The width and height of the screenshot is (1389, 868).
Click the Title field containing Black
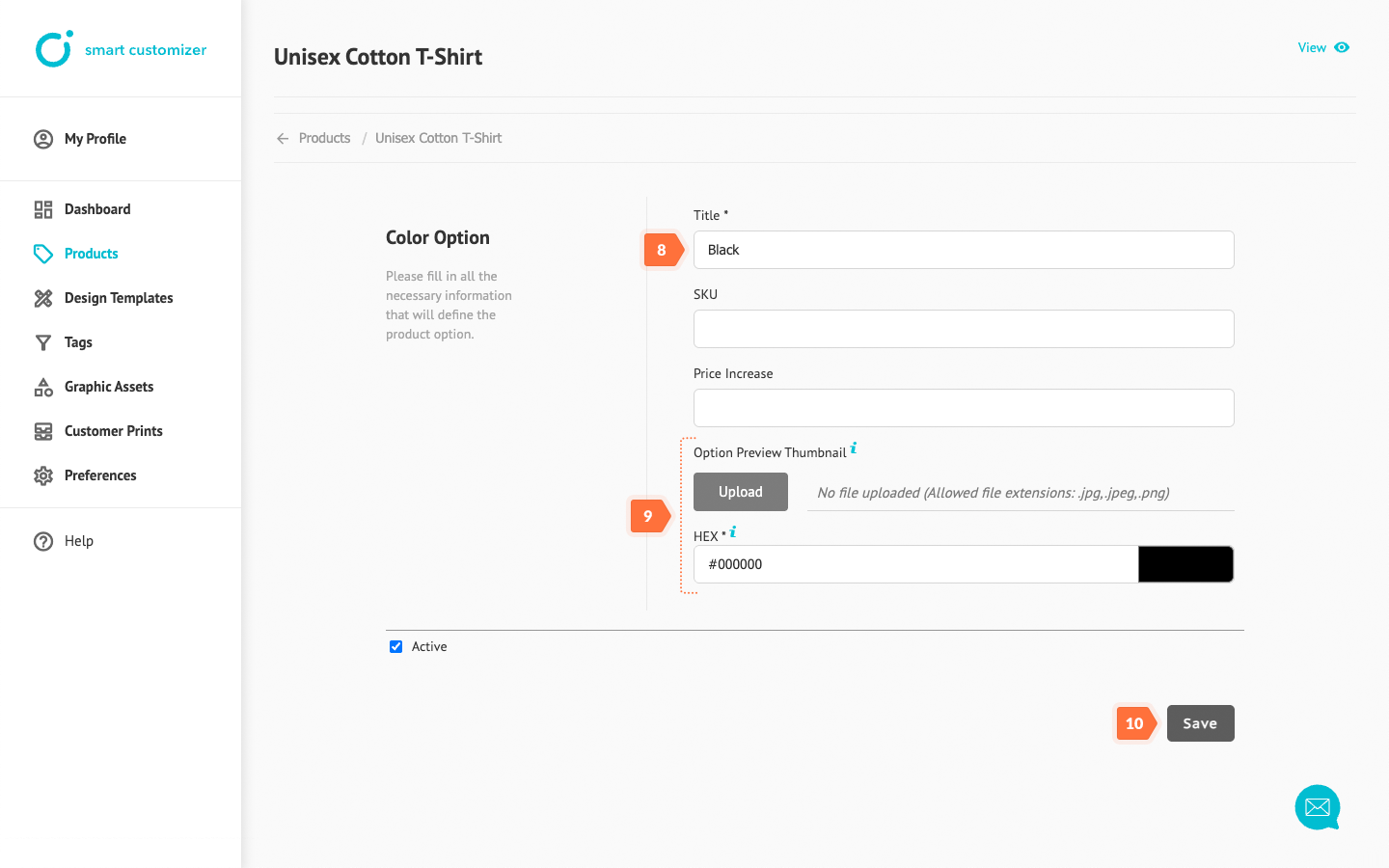(x=964, y=250)
